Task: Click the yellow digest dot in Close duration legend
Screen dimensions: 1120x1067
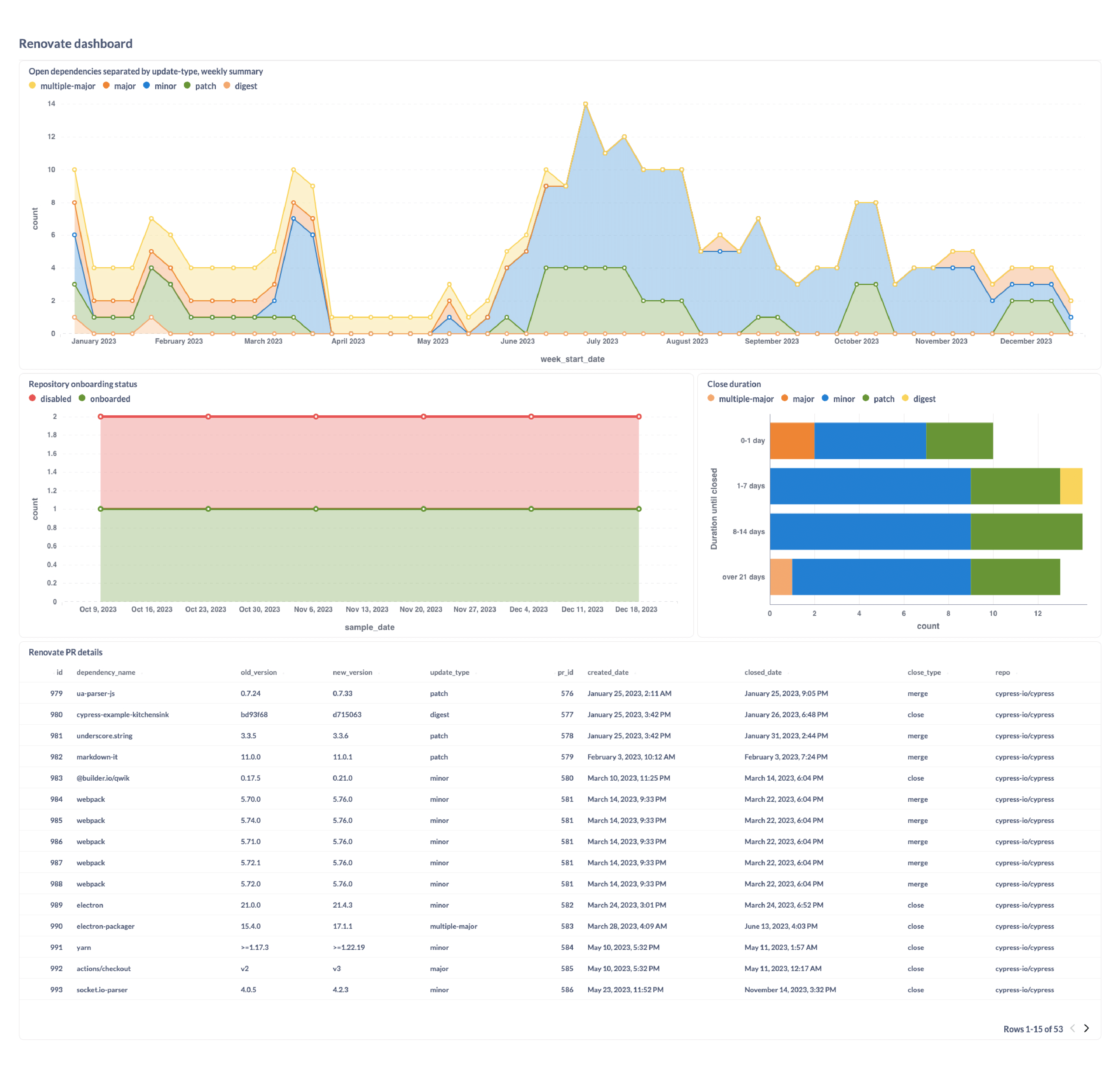Action: pyautogui.click(x=905, y=398)
